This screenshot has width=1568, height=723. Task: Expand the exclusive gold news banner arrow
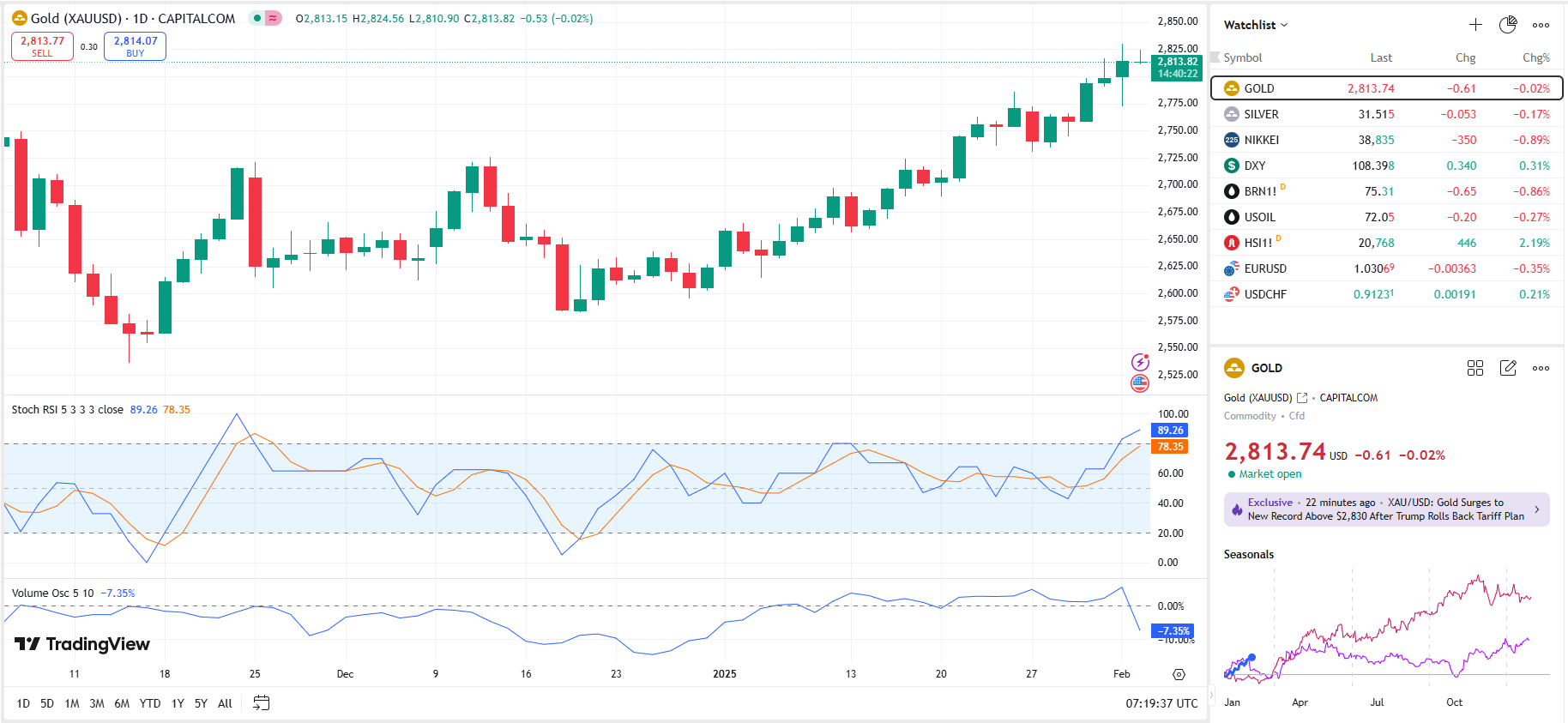tap(1536, 509)
